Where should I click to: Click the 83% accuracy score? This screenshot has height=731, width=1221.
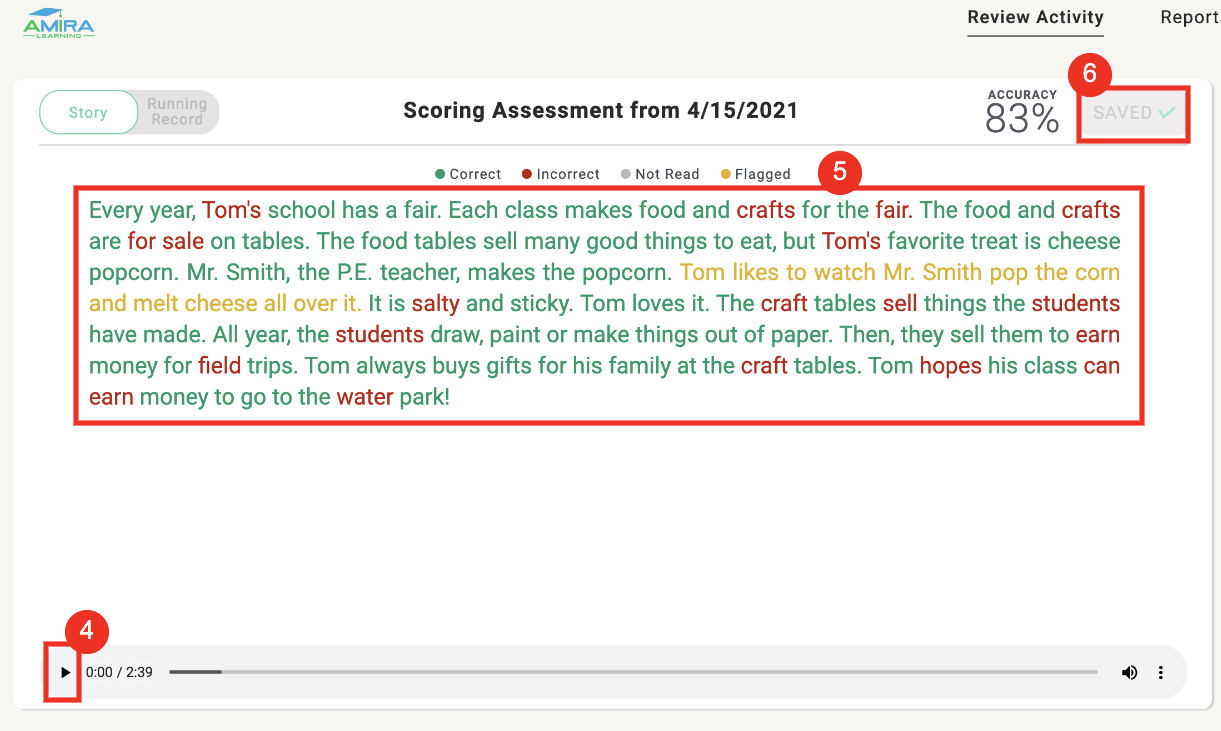tap(1021, 117)
